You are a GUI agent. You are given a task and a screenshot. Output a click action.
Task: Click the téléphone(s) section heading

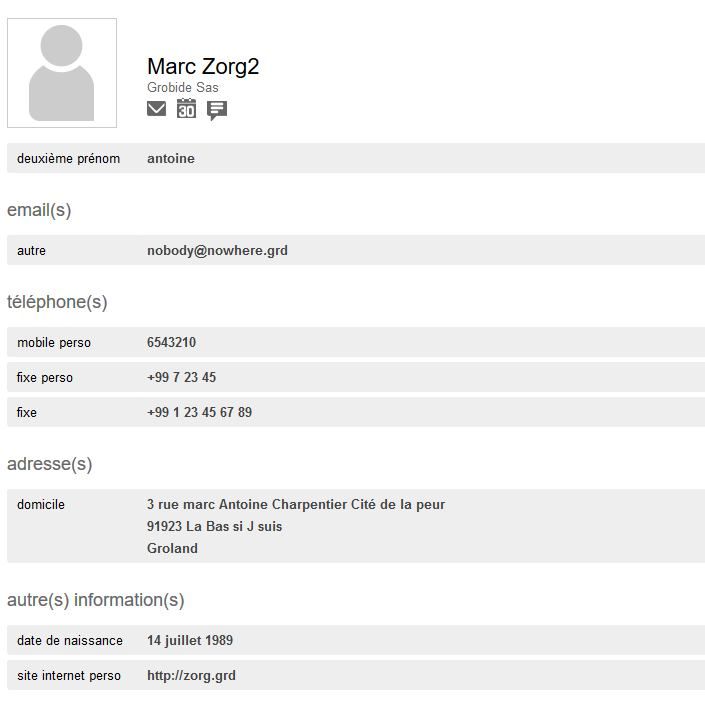point(57,302)
